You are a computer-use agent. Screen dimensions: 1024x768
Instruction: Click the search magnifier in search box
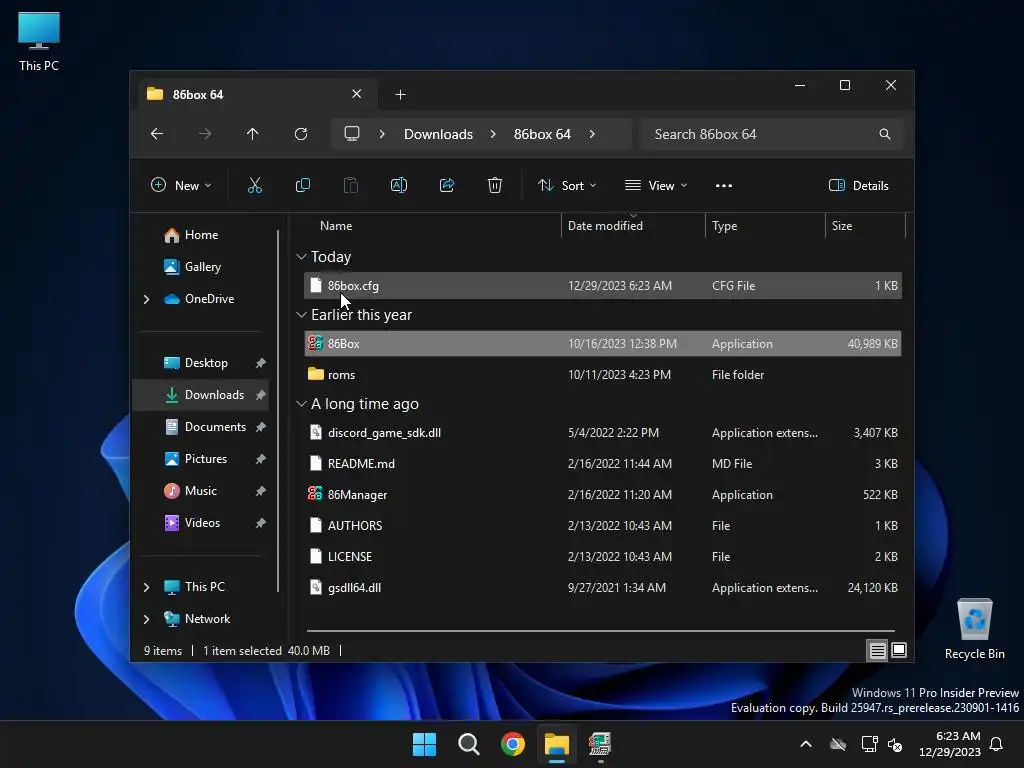click(x=885, y=134)
